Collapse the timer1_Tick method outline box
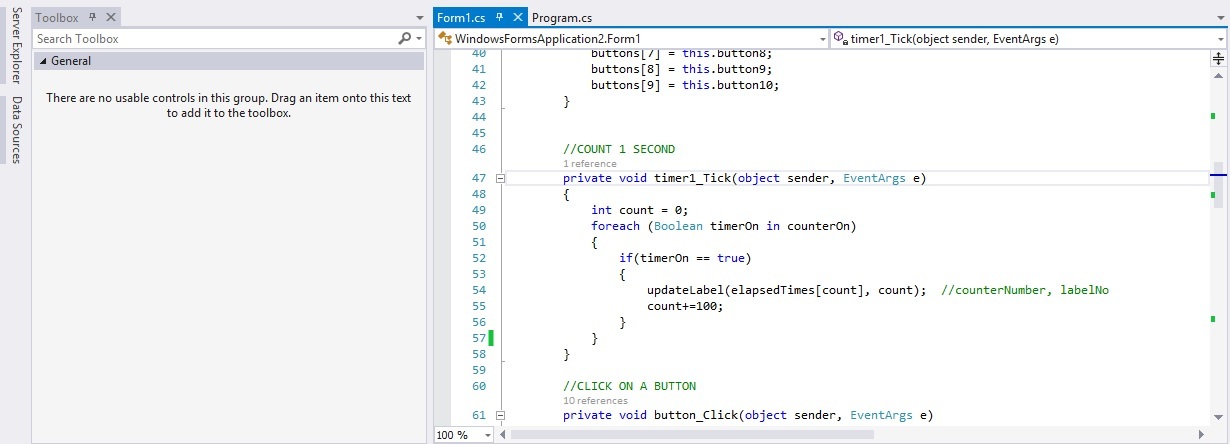The image size is (1230, 444). [x=501, y=178]
